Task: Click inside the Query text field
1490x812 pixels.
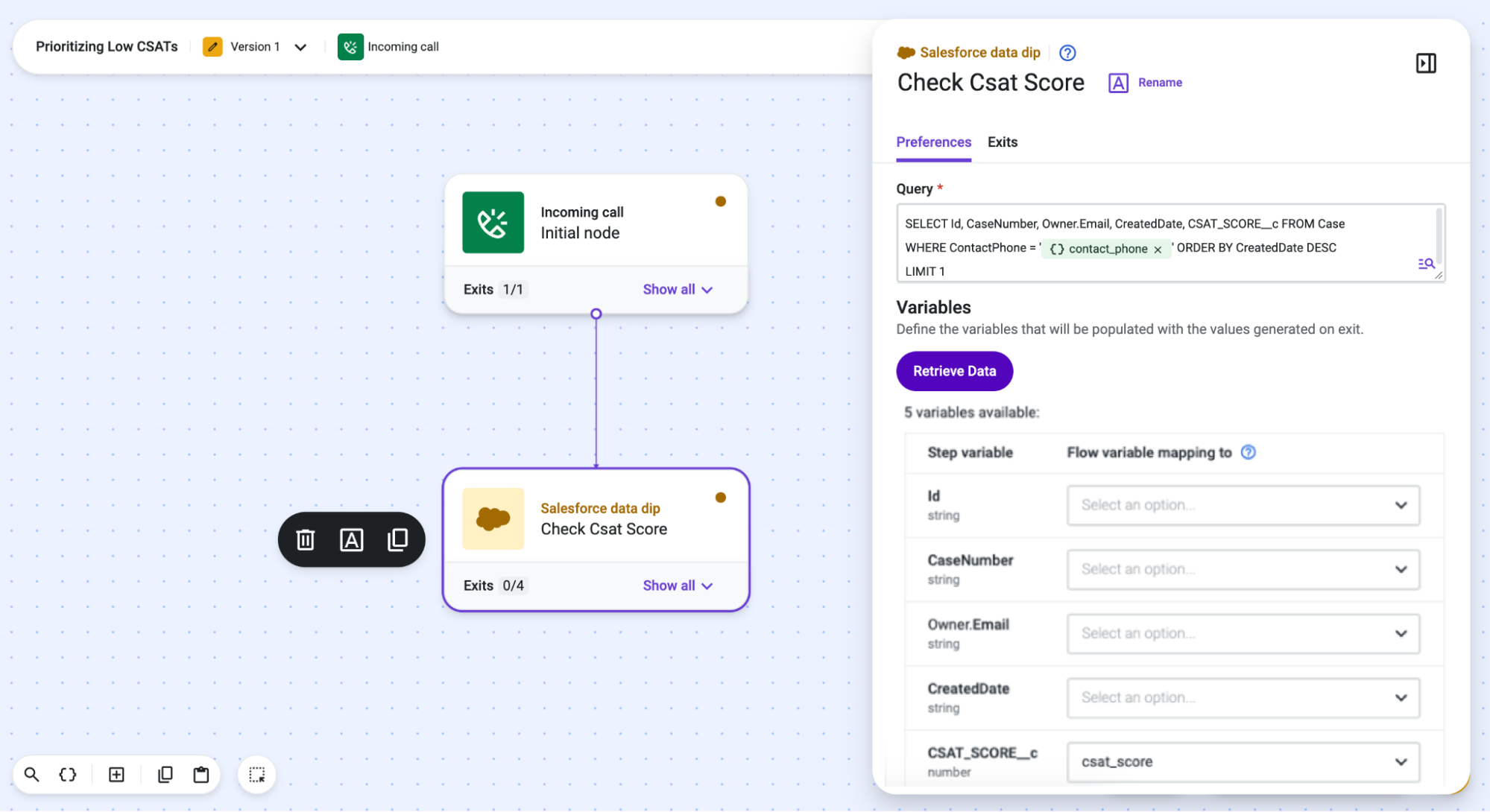Action: tap(1170, 243)
